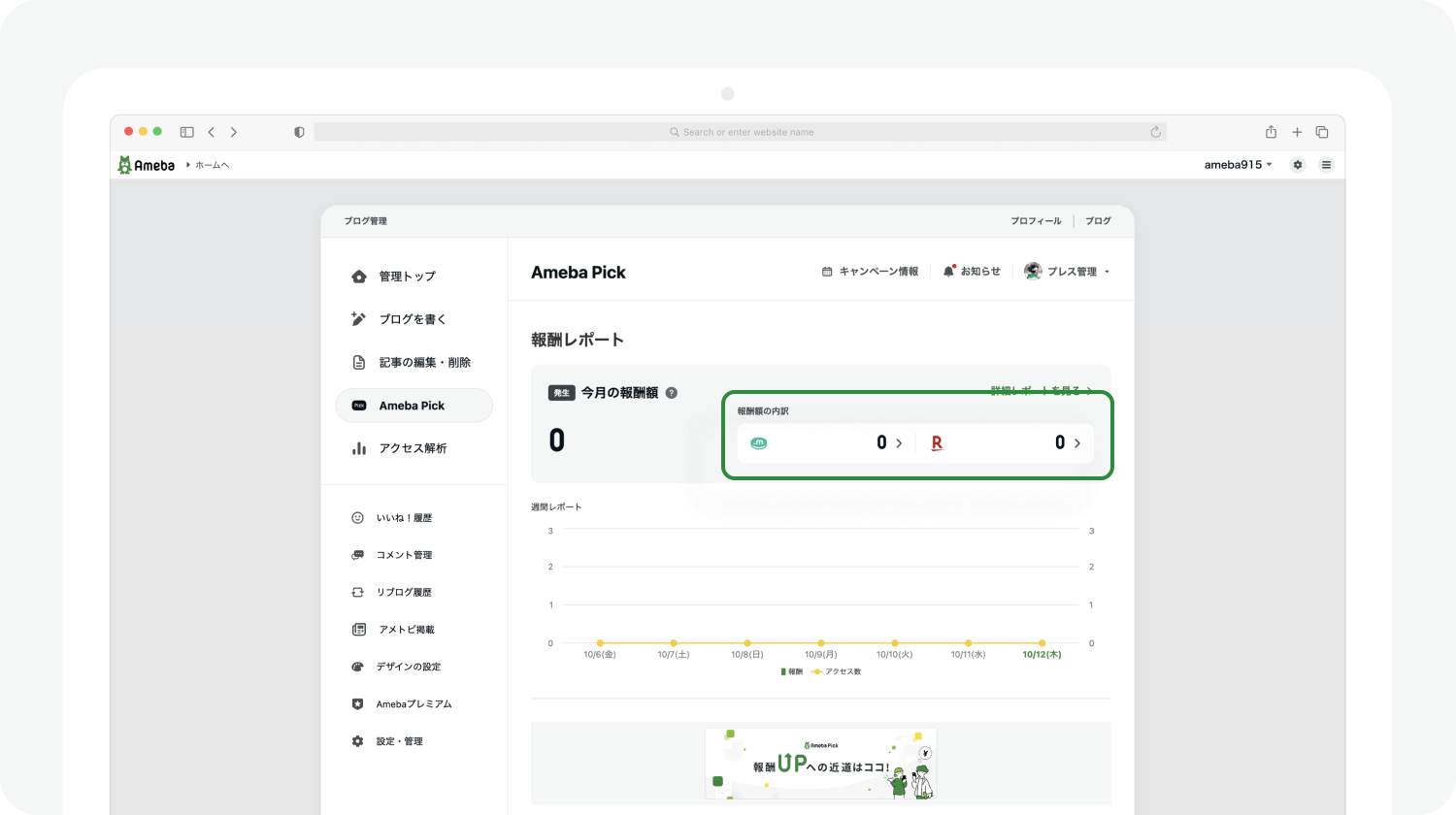Select ブログを書く in the sidebar
The width and height of the screenshot is (1456, 815).
tap(414, 319)
